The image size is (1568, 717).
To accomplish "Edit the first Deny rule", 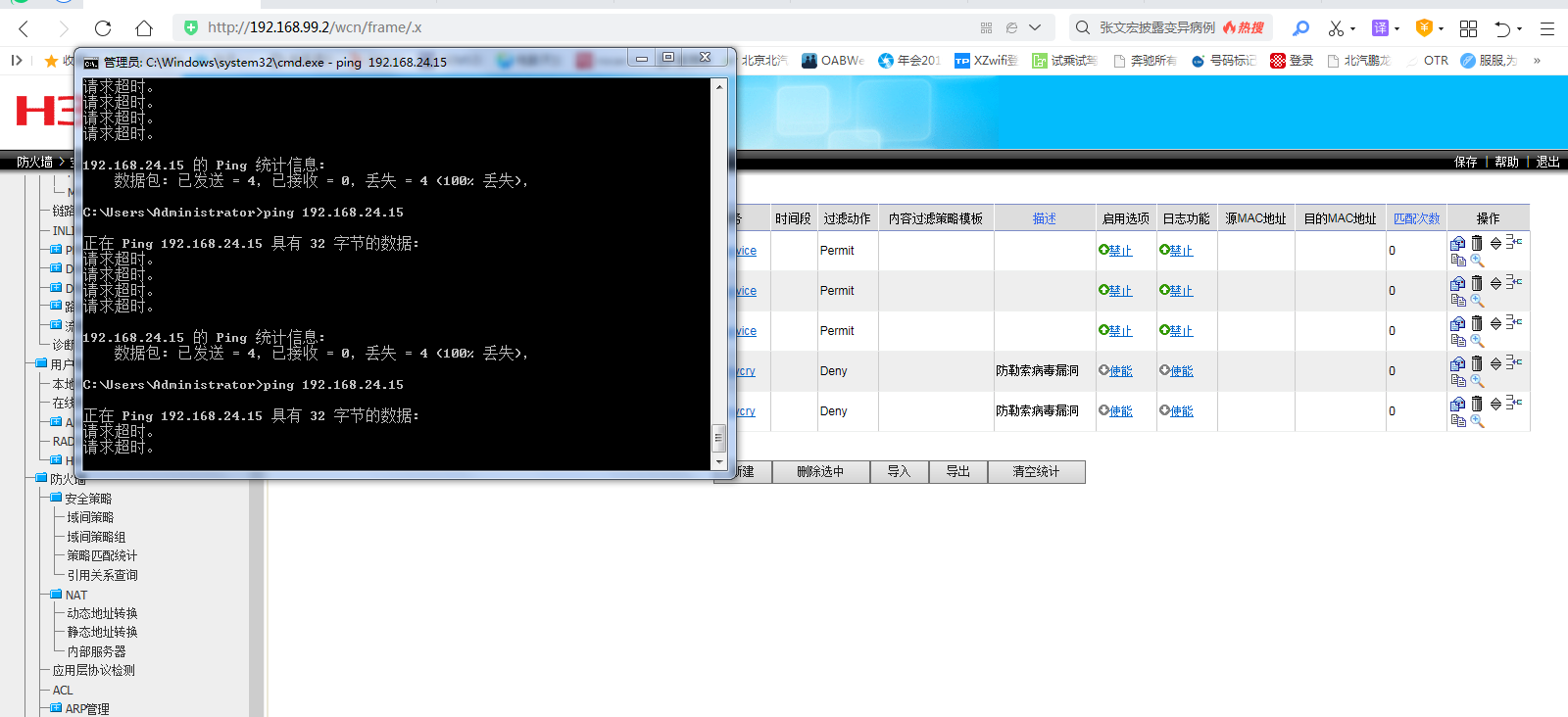I will click(1458, 363).
